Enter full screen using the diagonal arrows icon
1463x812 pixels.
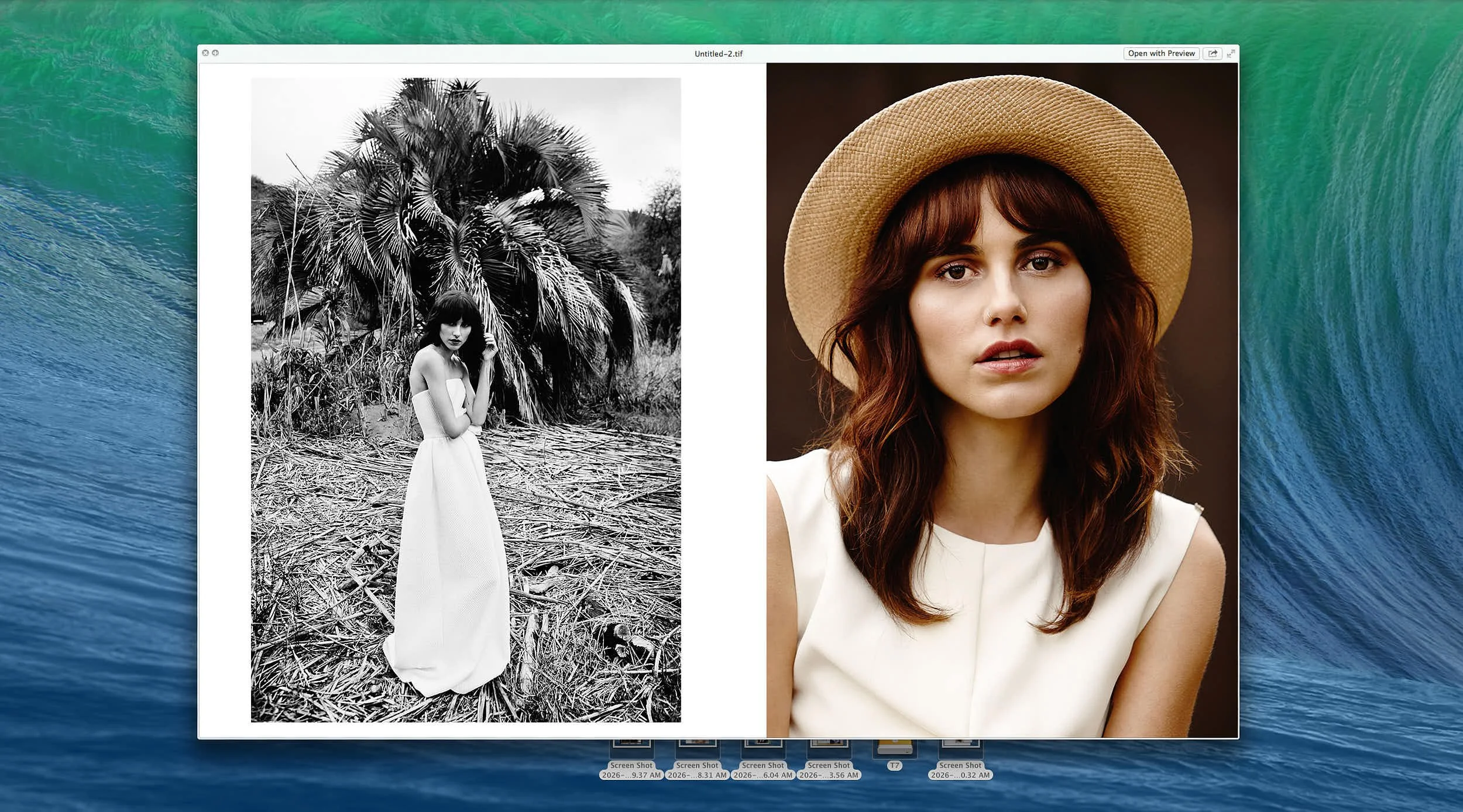[x=1231, y=53]
